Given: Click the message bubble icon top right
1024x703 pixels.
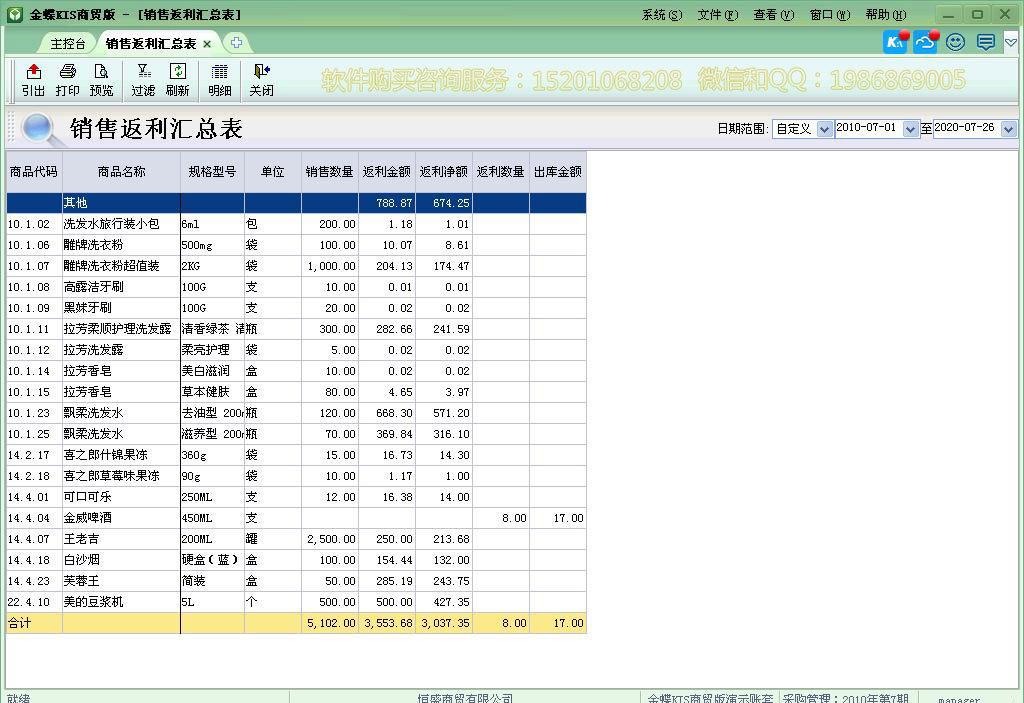Looking at the screenshot, I should click(984, 41).
